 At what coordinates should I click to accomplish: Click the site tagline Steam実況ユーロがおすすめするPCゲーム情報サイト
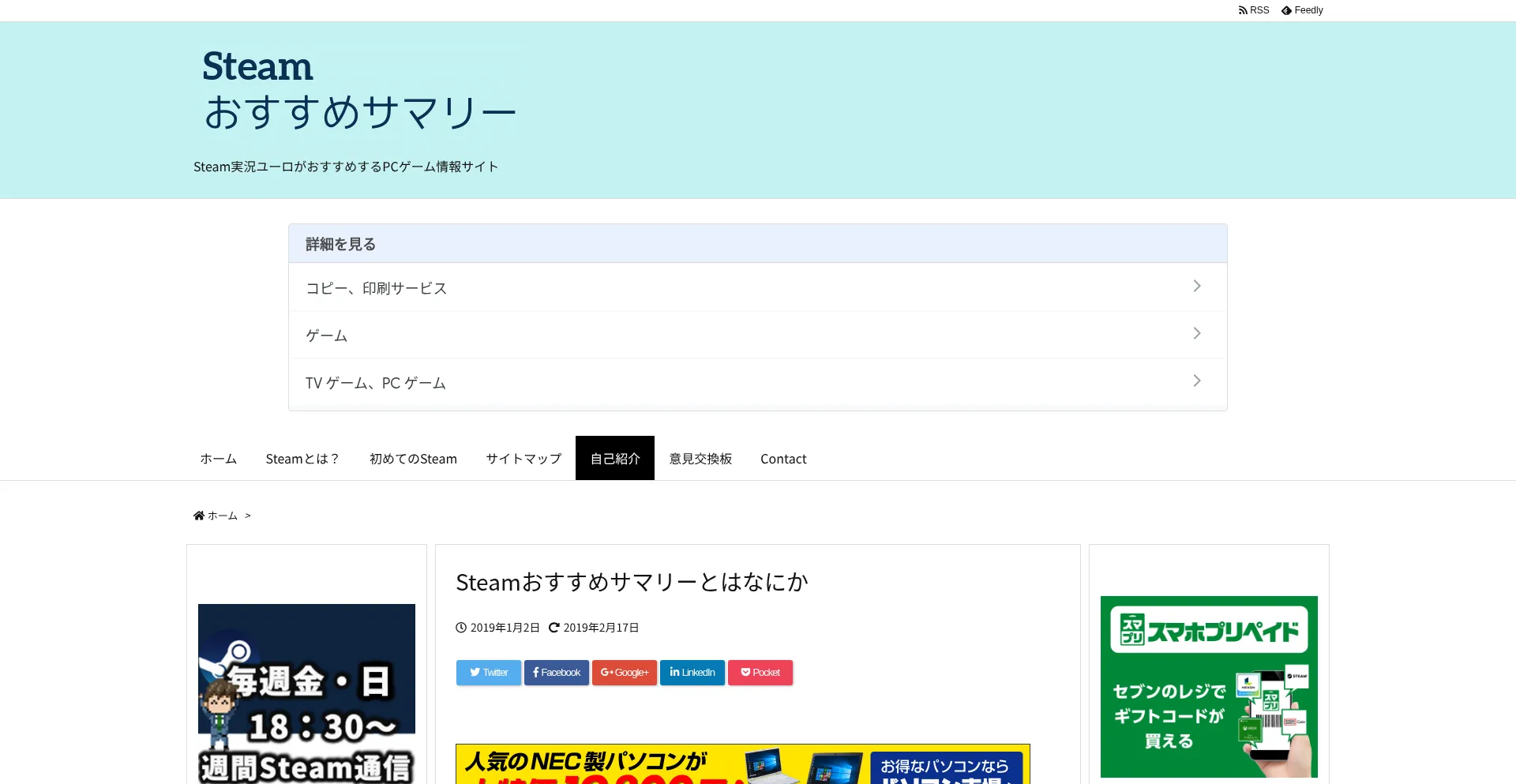(x=346, y=167)
